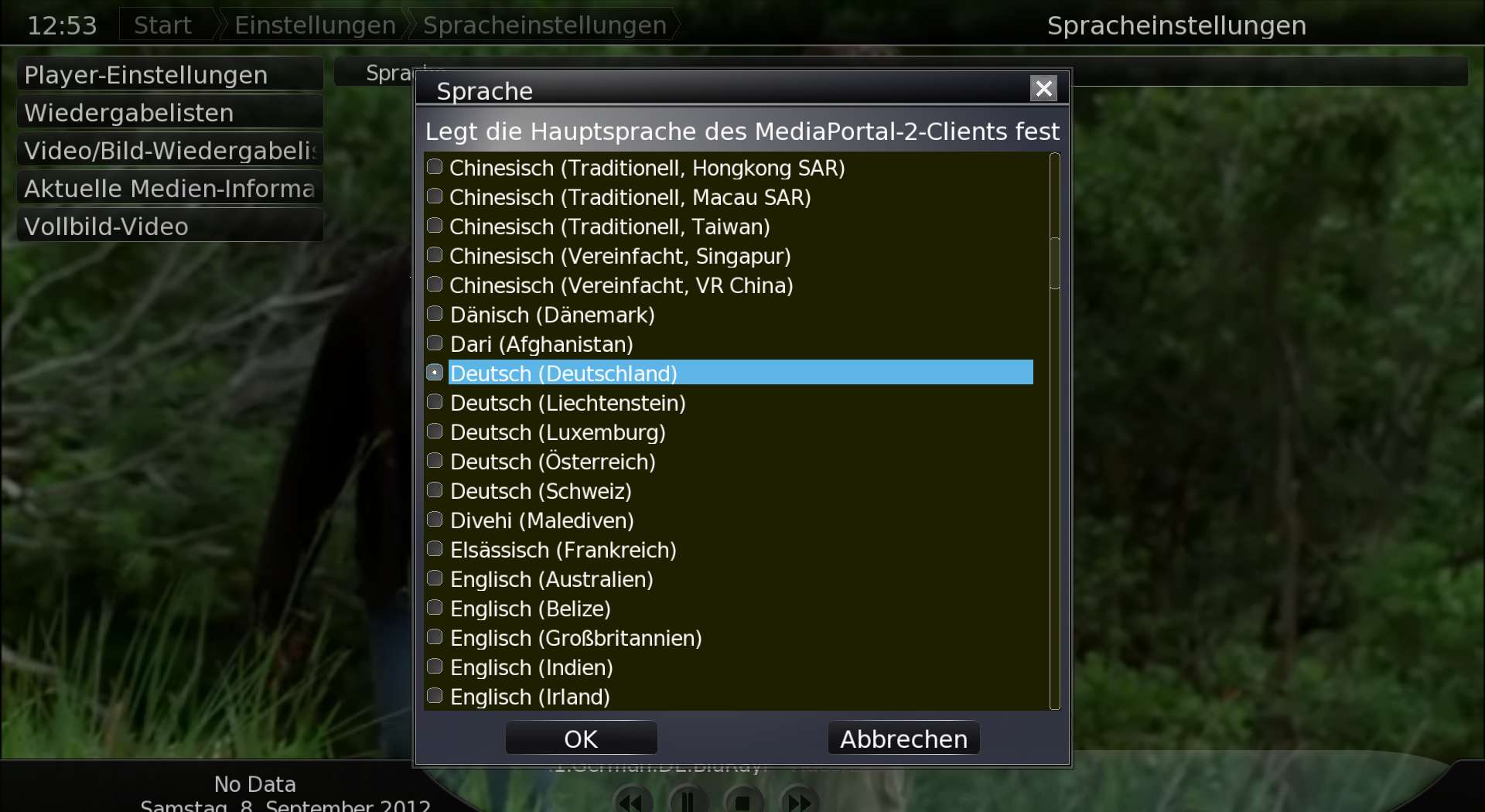
Task: Click the Abbrechen button
Action: click(x=903, y=739)
